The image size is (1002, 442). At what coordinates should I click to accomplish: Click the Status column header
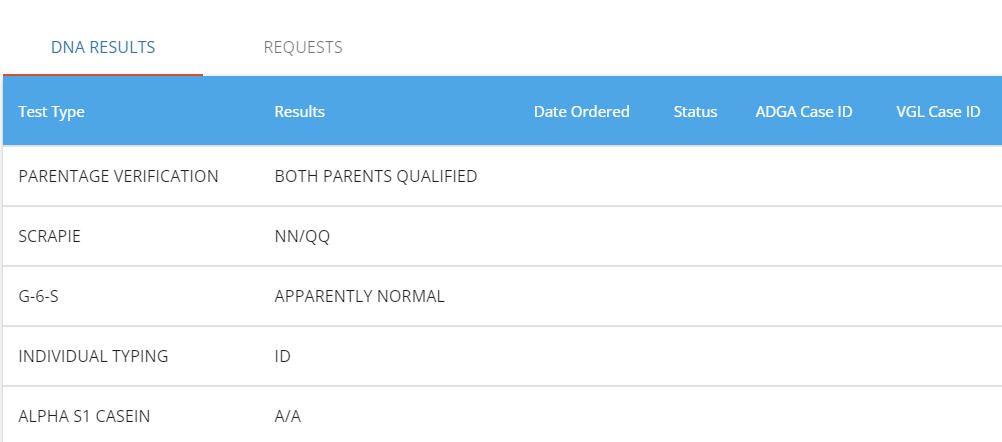pyautogui.click(x=695, y=112)
